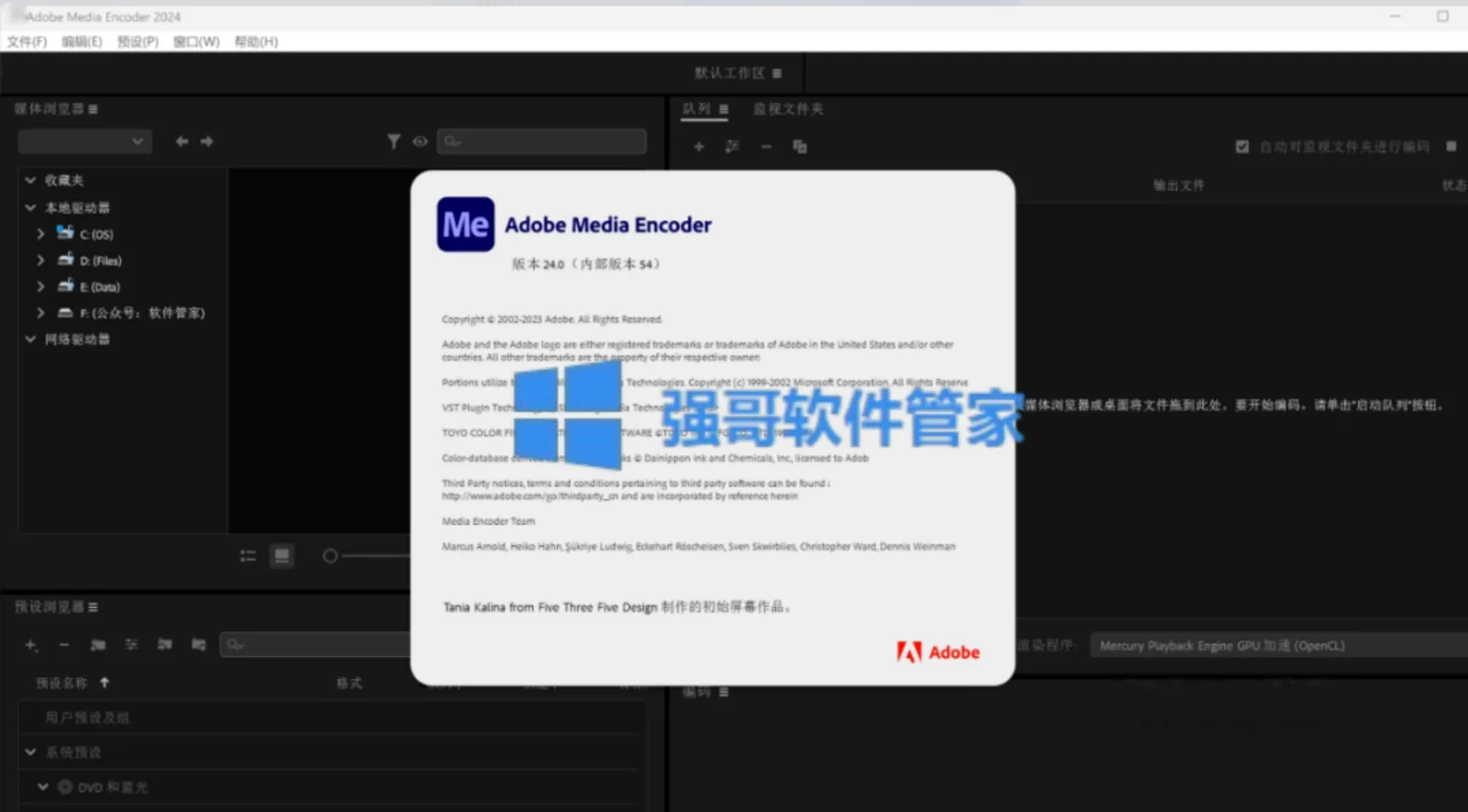Focus the preset browser search field

tap(316, 645)
